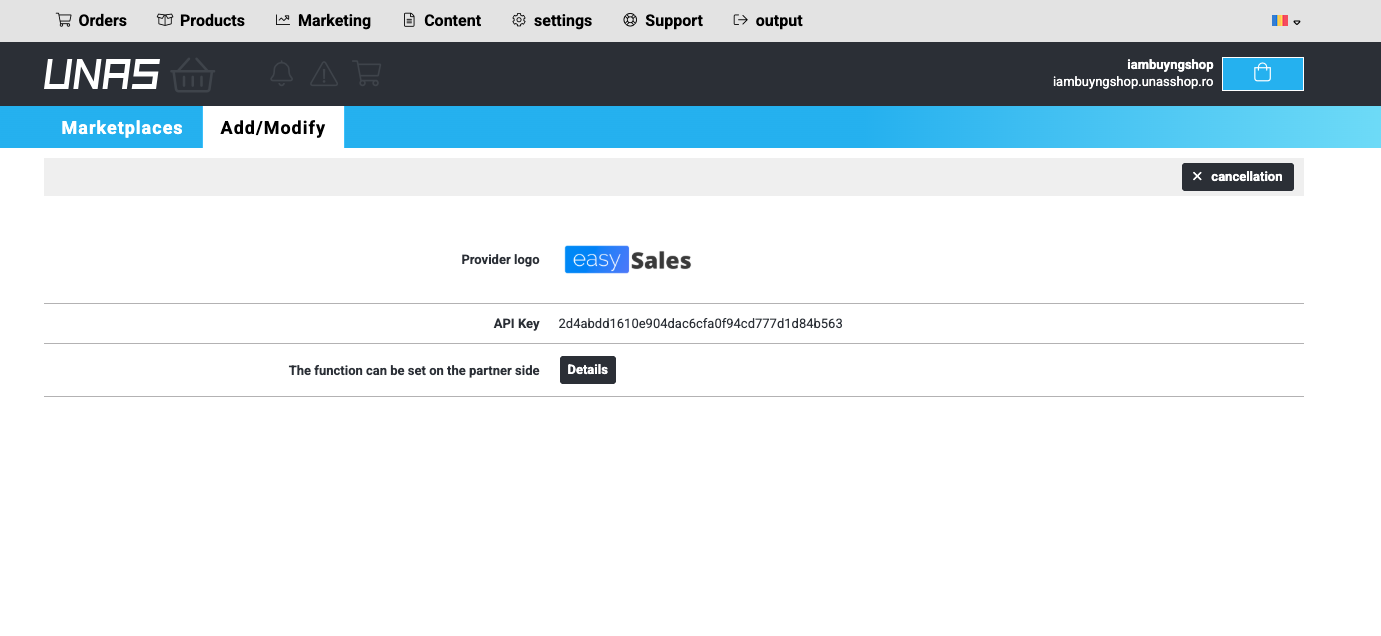Click the box icon beside Products
The width and height of the screenshot is (1381, 636).
tap(165, 20)
